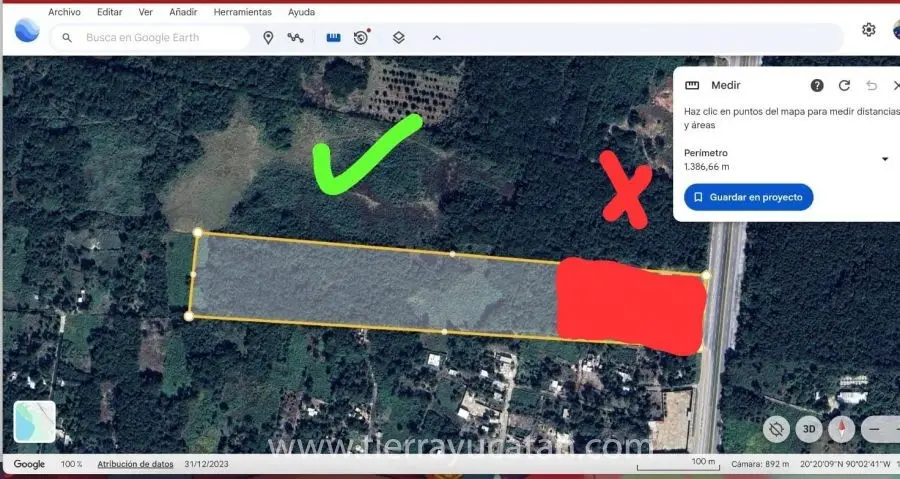Add a placemark with pin icon
Screen dimensions: 900x479
pyautogui.click(x=268, y=38)
